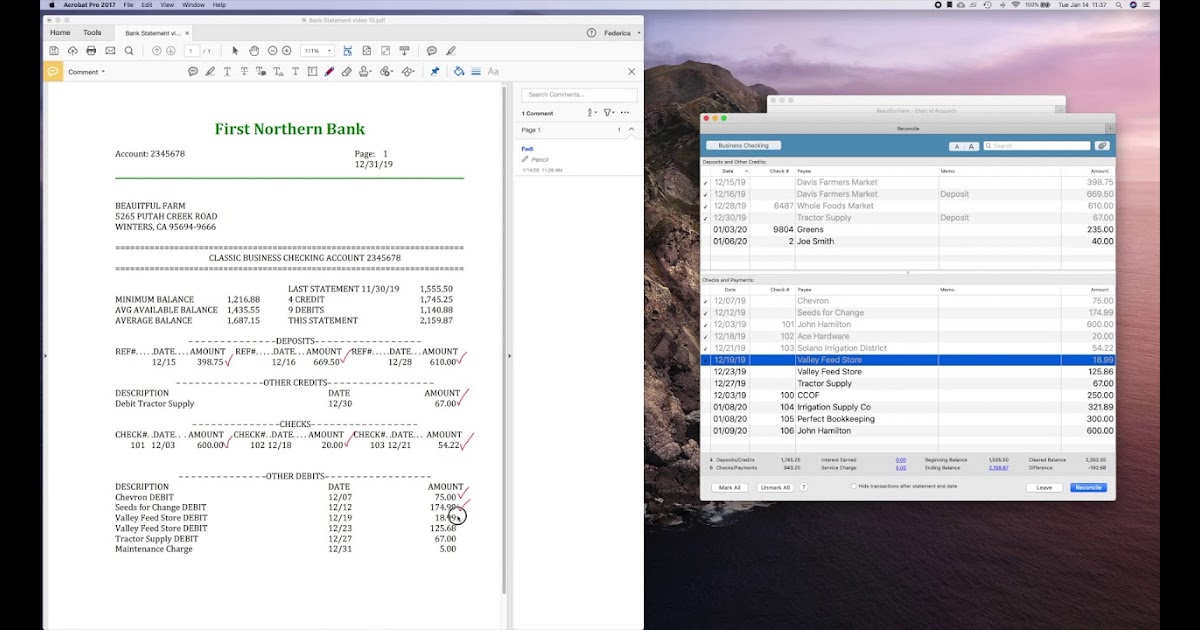Click the email envelope icon in Acrobat toolbar
Viewport: 1200px width, 630px height.
pyautogui.click(x=110, y=51)
